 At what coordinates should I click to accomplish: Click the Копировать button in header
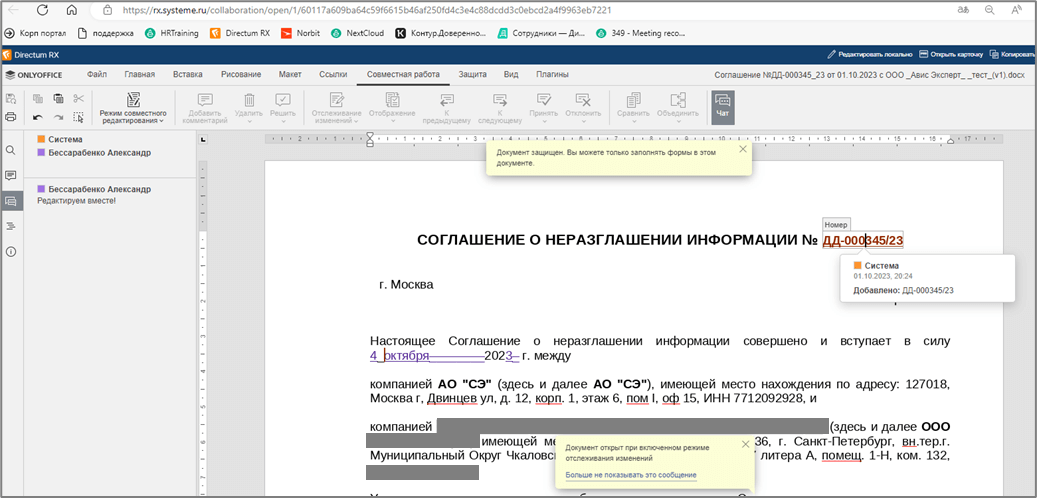click(1012, 54)
